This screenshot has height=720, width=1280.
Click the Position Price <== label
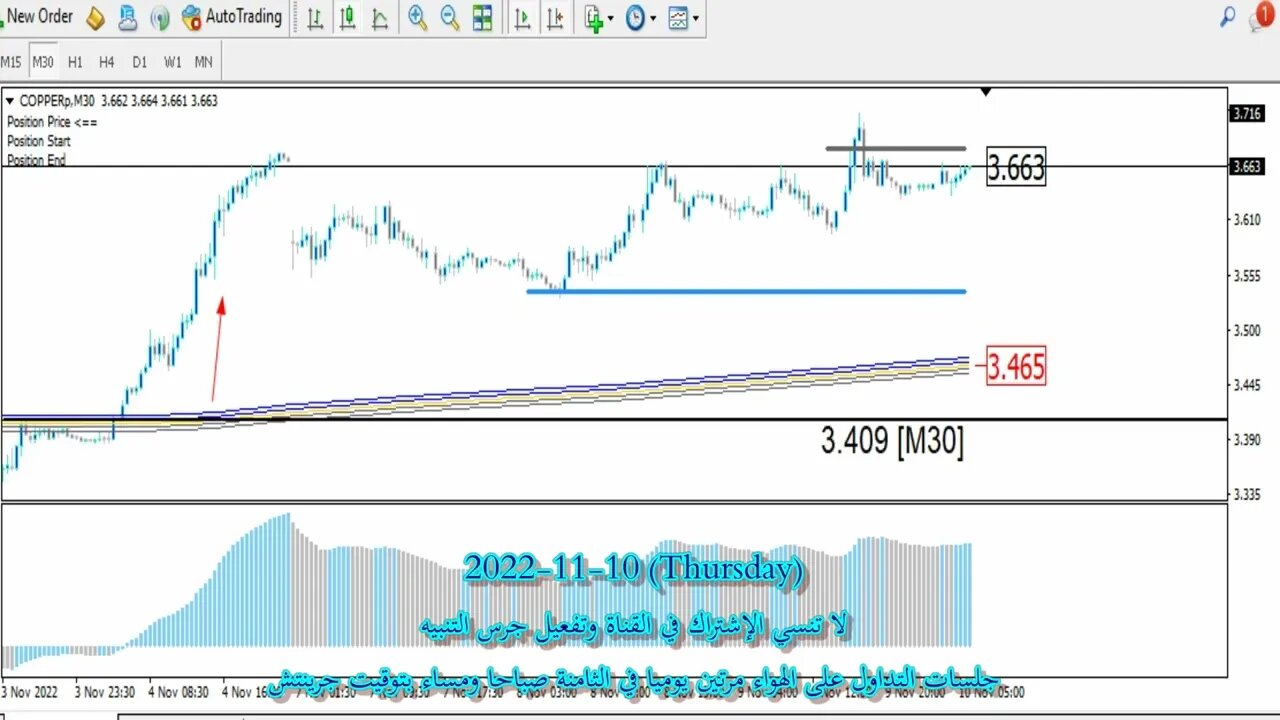(x=52, y=121)
